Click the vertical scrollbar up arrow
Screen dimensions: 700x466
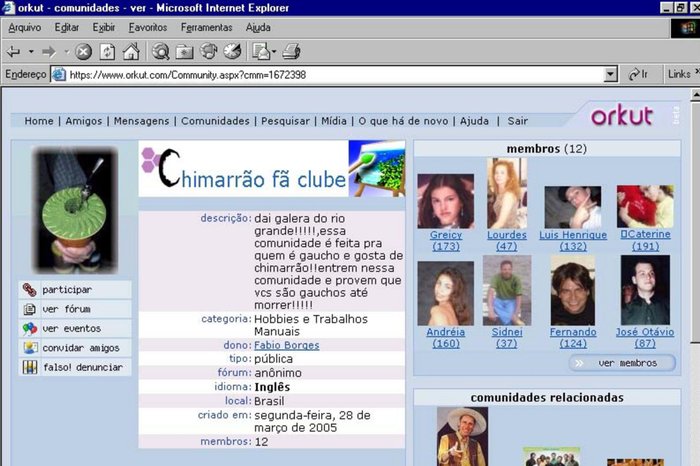(x=696, y=94)
